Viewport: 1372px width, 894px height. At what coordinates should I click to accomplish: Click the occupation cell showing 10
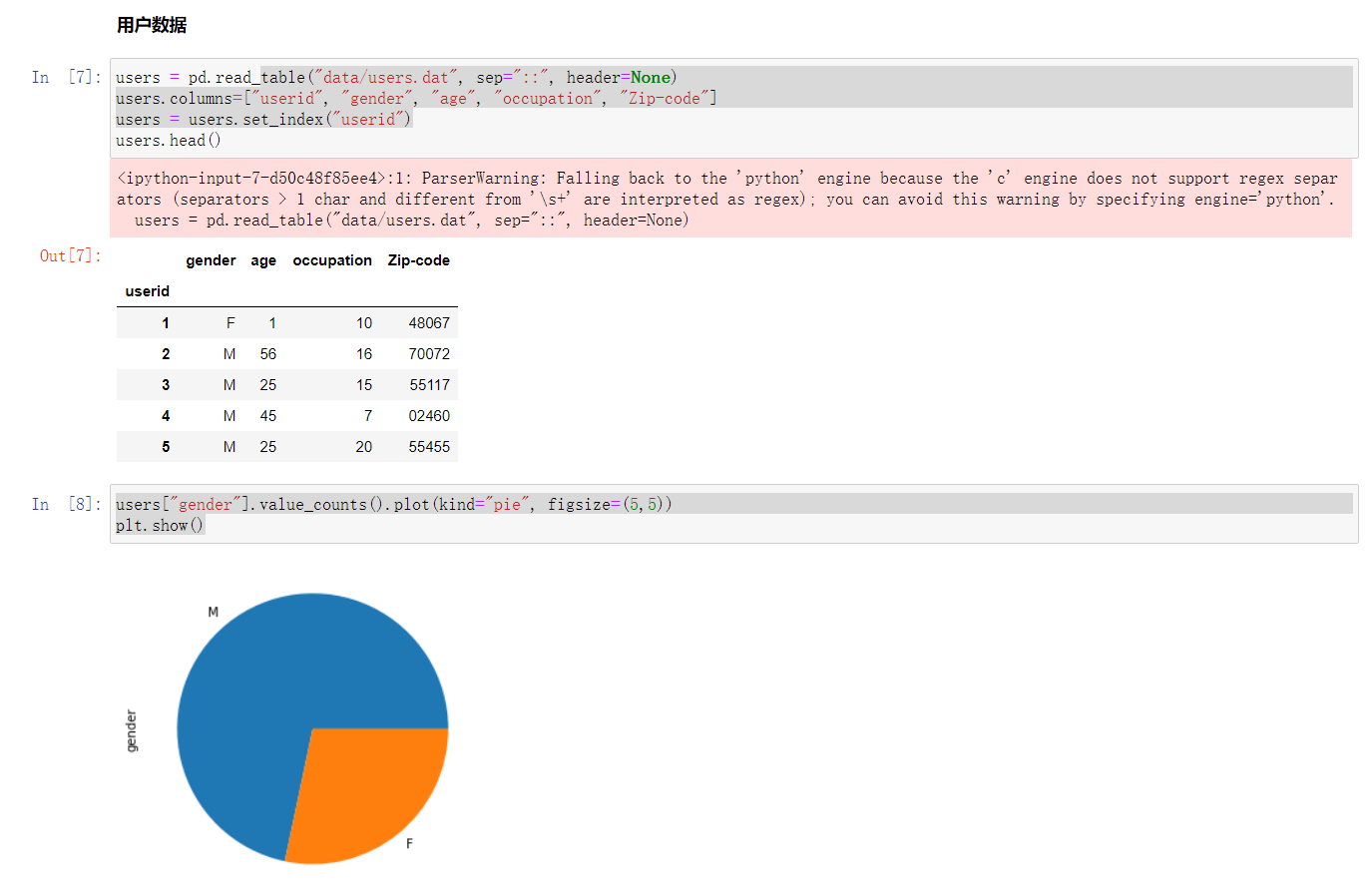click(364, 323)
